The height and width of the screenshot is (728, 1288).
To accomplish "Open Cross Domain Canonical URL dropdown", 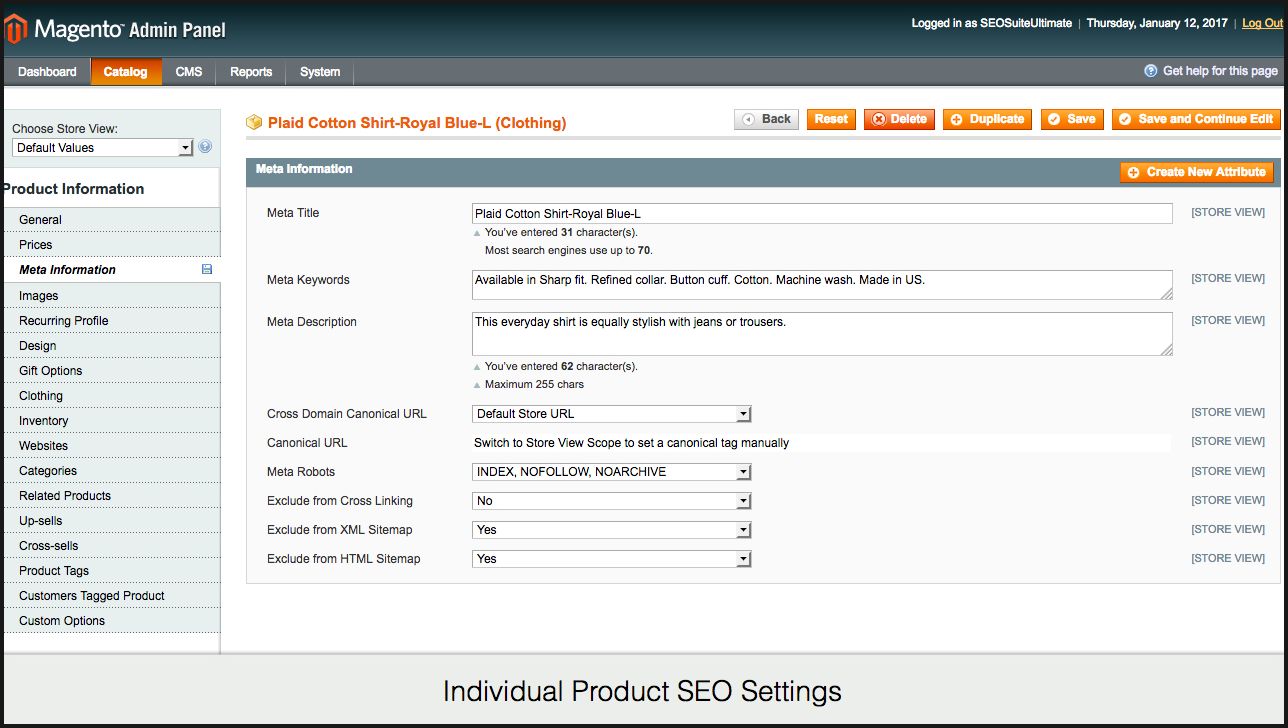I will (611, 414).
